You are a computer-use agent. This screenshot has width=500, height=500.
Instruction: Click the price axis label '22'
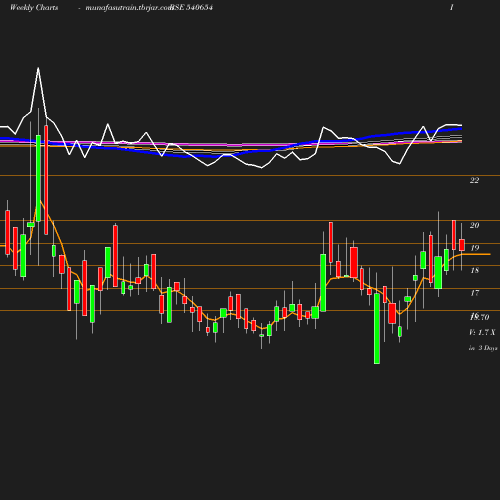[x=474, y=180]
